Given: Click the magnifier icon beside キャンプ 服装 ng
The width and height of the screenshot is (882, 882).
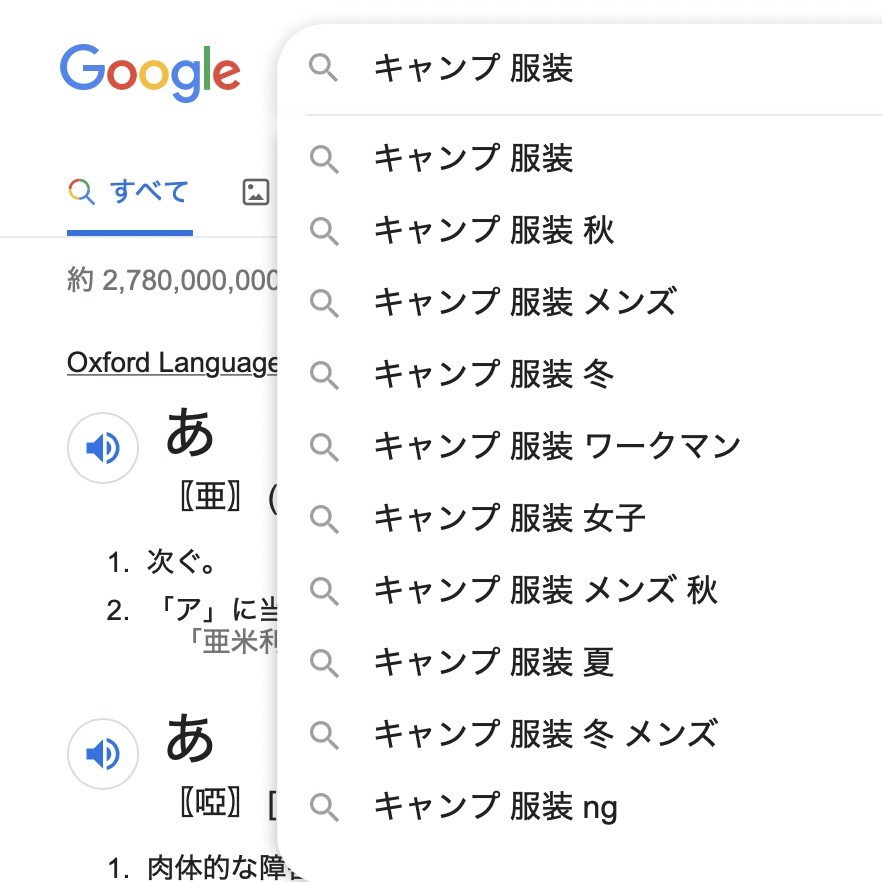Looking at the screenshot, I should (324, 806).
